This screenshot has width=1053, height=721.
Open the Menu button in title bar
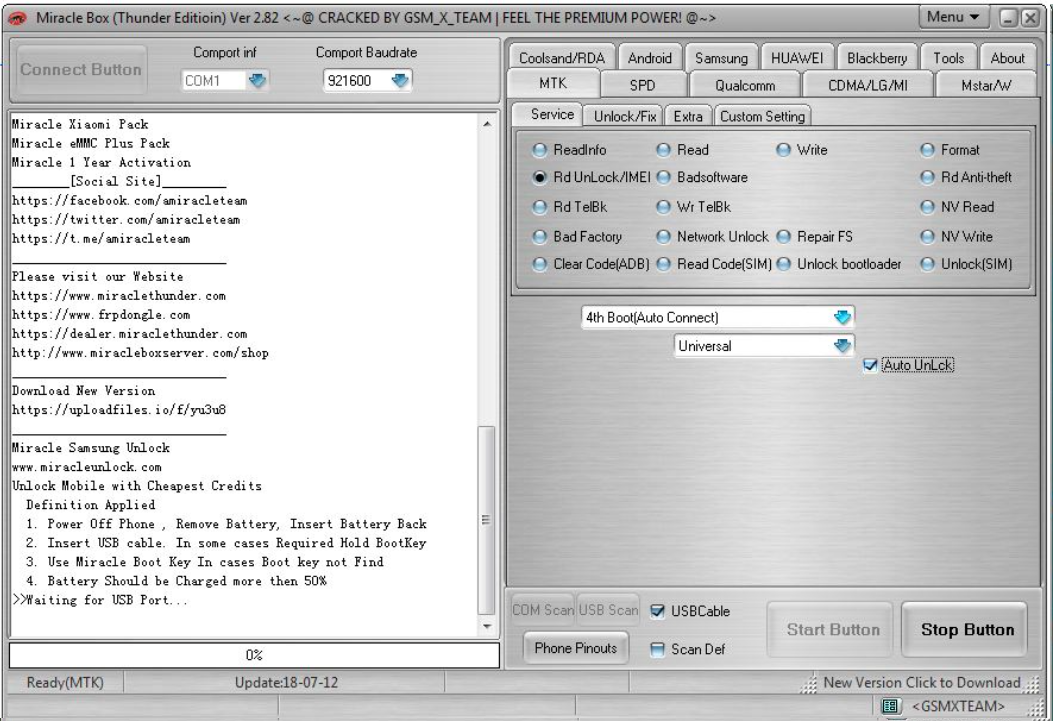pos(953,19)
